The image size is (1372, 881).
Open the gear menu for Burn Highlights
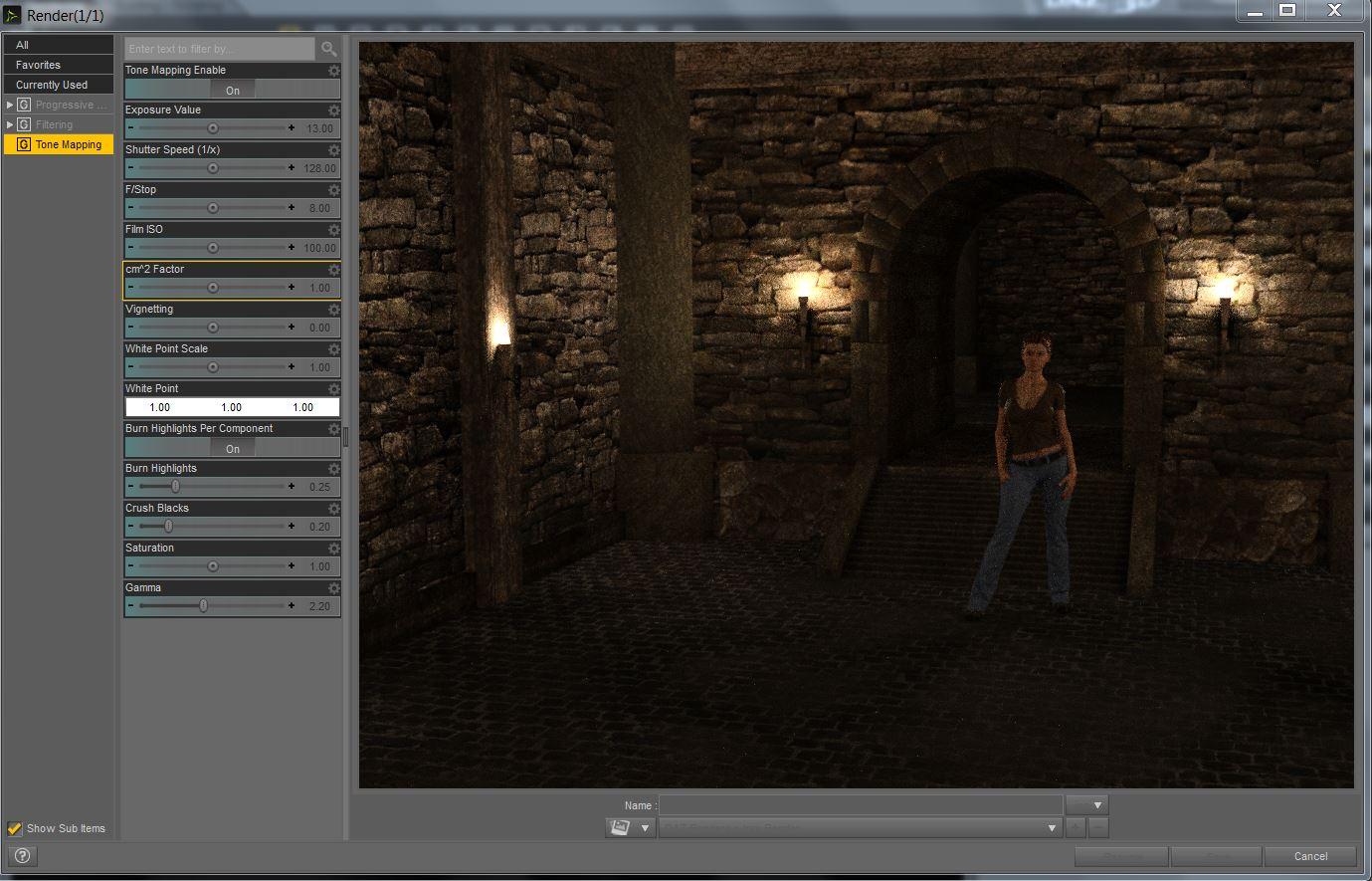click(x=334, y=469)
